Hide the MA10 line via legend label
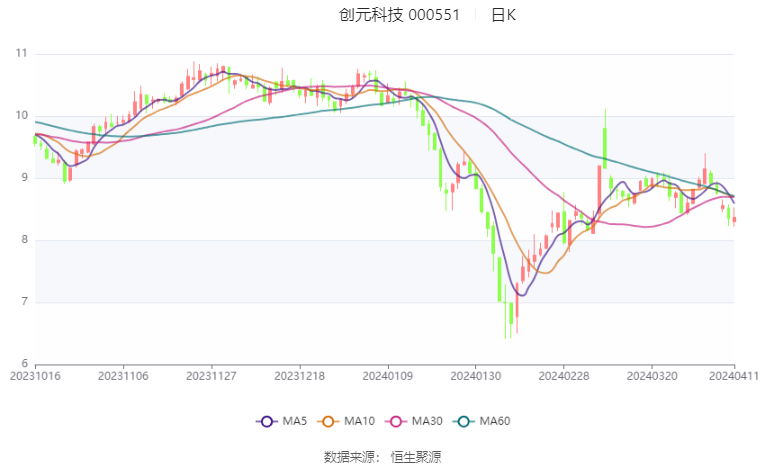 click(359, 421)
